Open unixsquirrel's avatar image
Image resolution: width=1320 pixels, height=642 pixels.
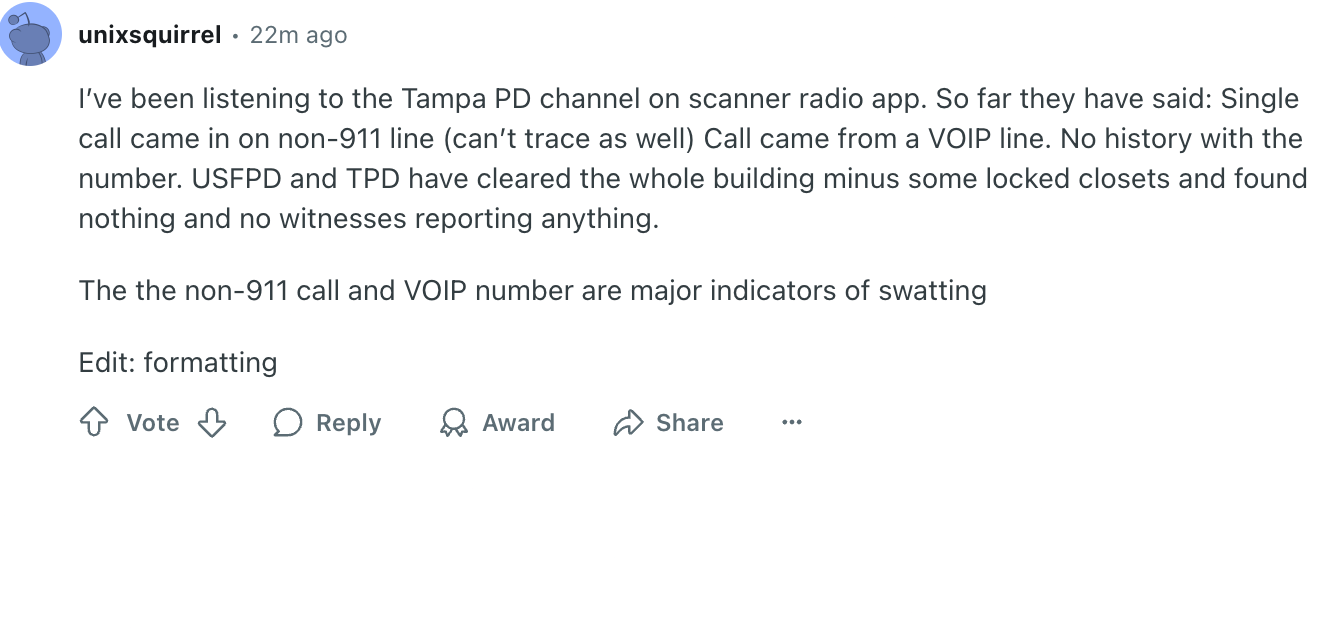point(31,35)
